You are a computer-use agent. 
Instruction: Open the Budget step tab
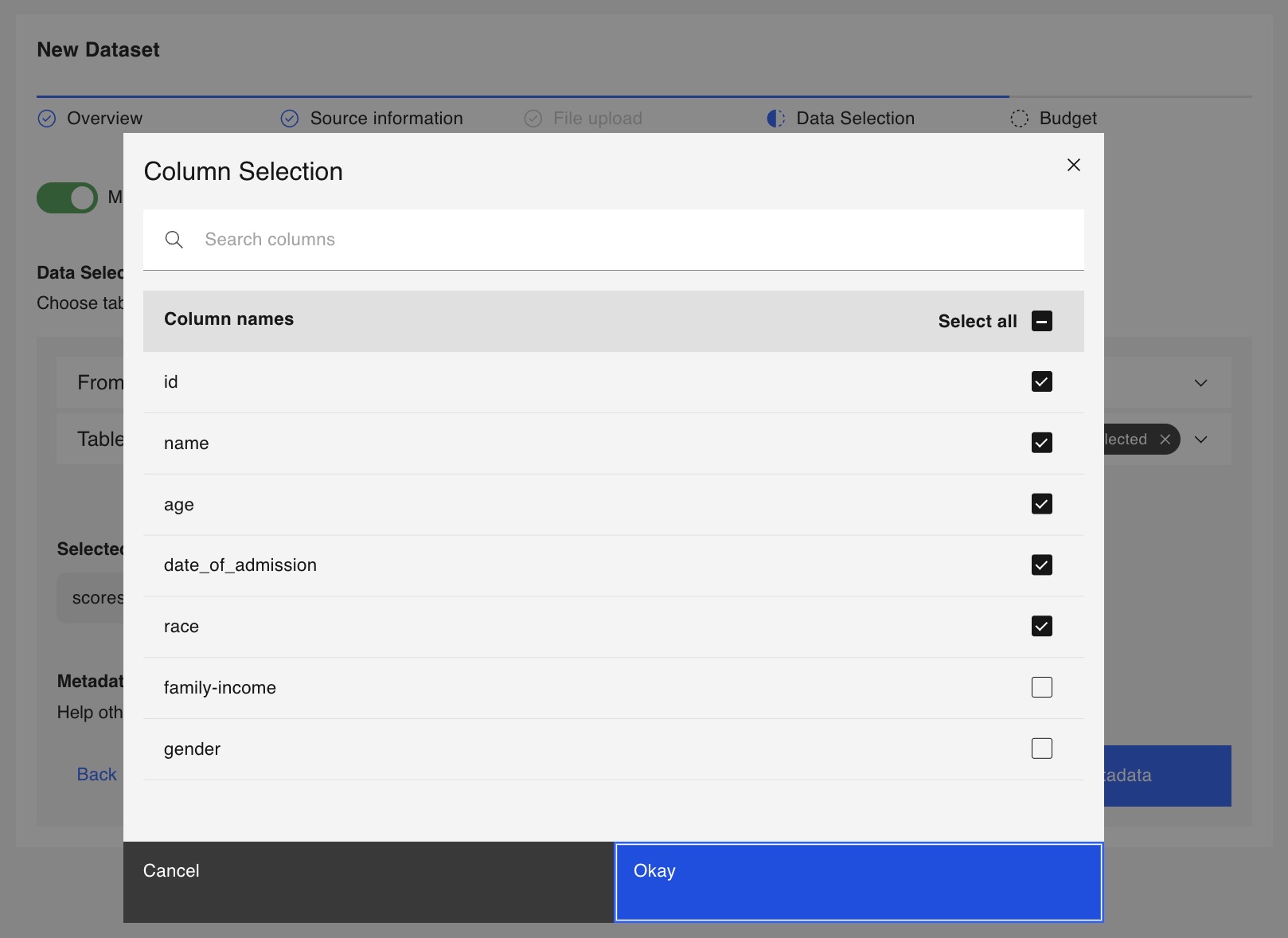(x=1053, y=119)
